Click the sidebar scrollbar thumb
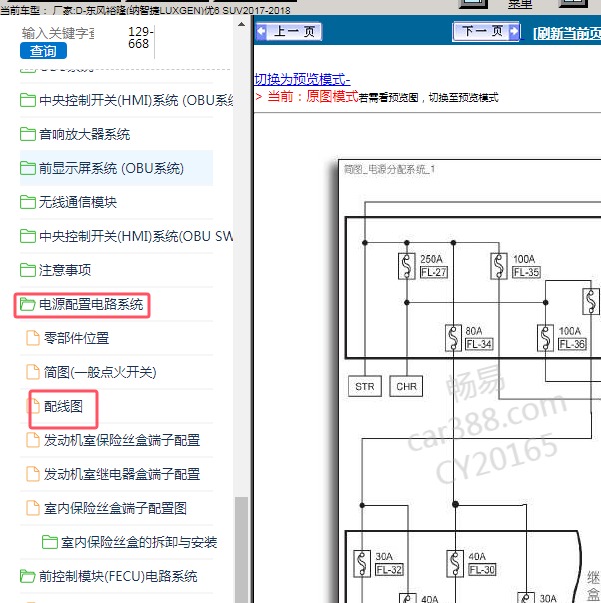 [241, 550]
